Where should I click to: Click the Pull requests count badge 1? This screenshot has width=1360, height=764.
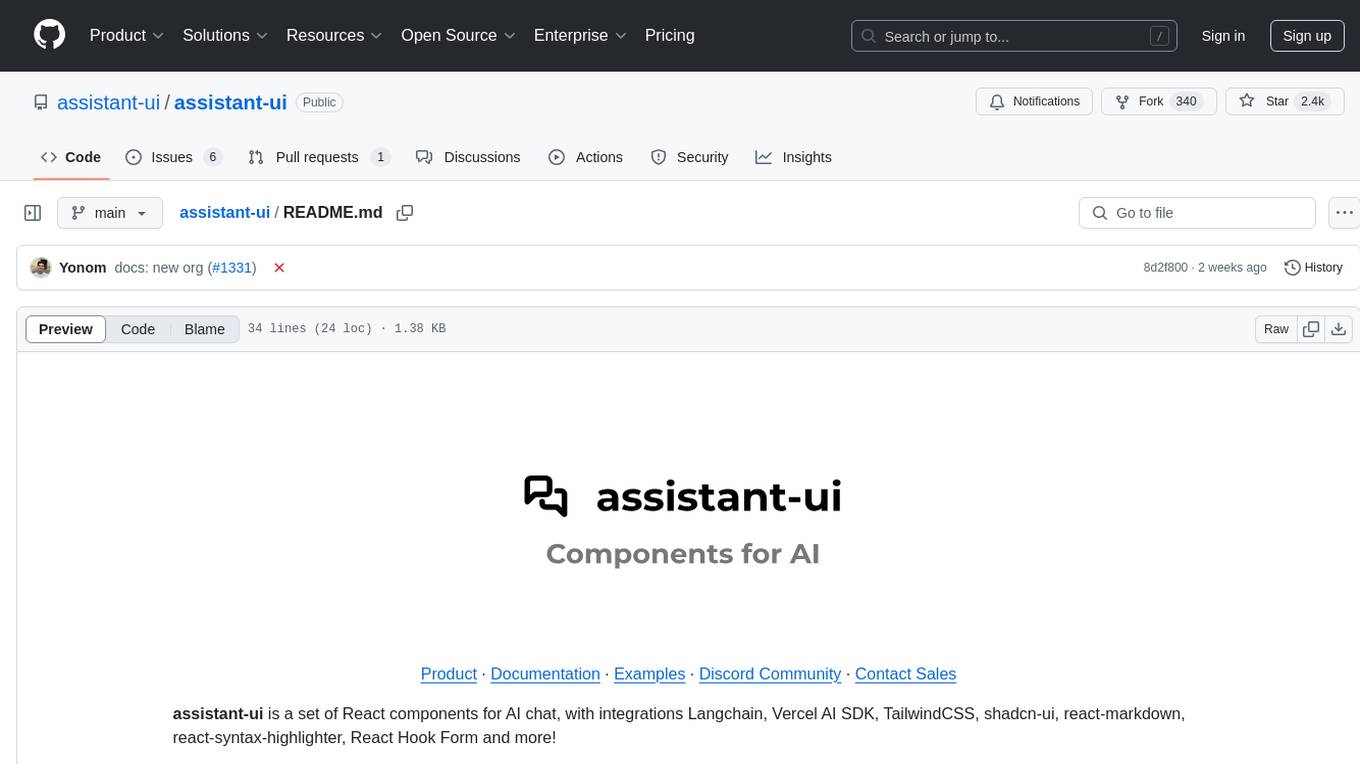(x=380, y=157)
